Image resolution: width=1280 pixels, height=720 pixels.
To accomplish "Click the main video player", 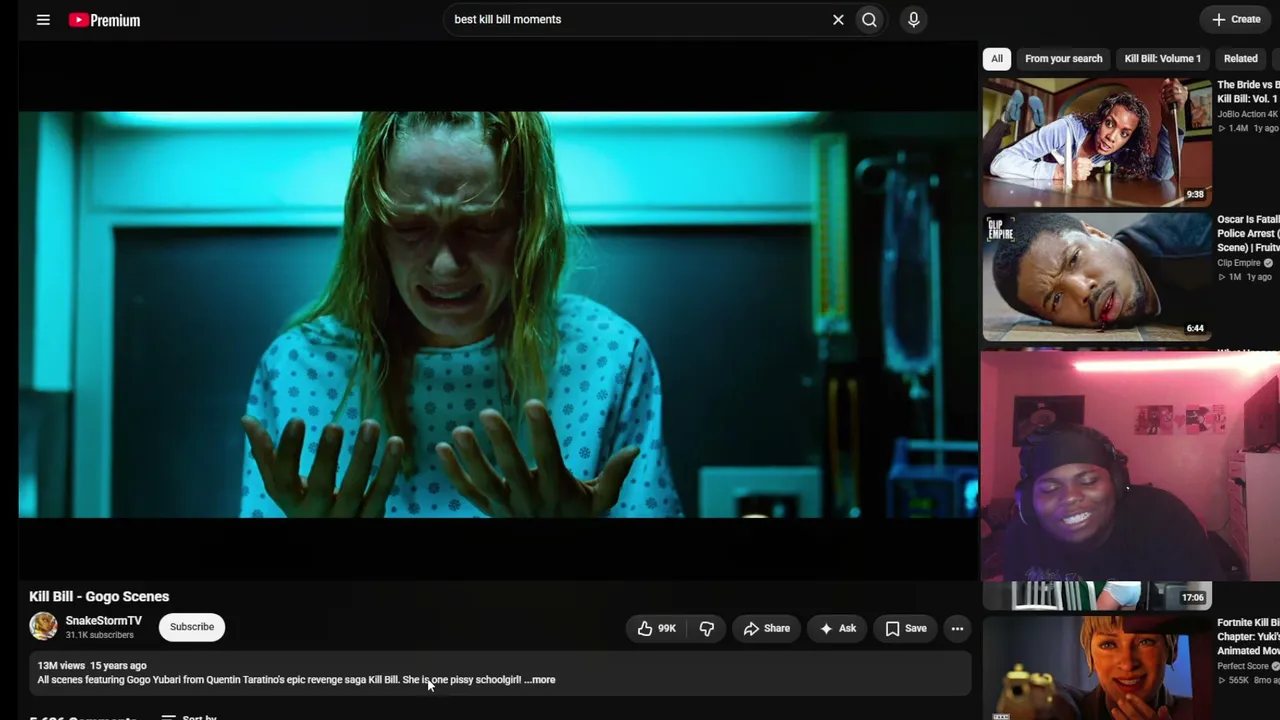I will tap(498, 314).
